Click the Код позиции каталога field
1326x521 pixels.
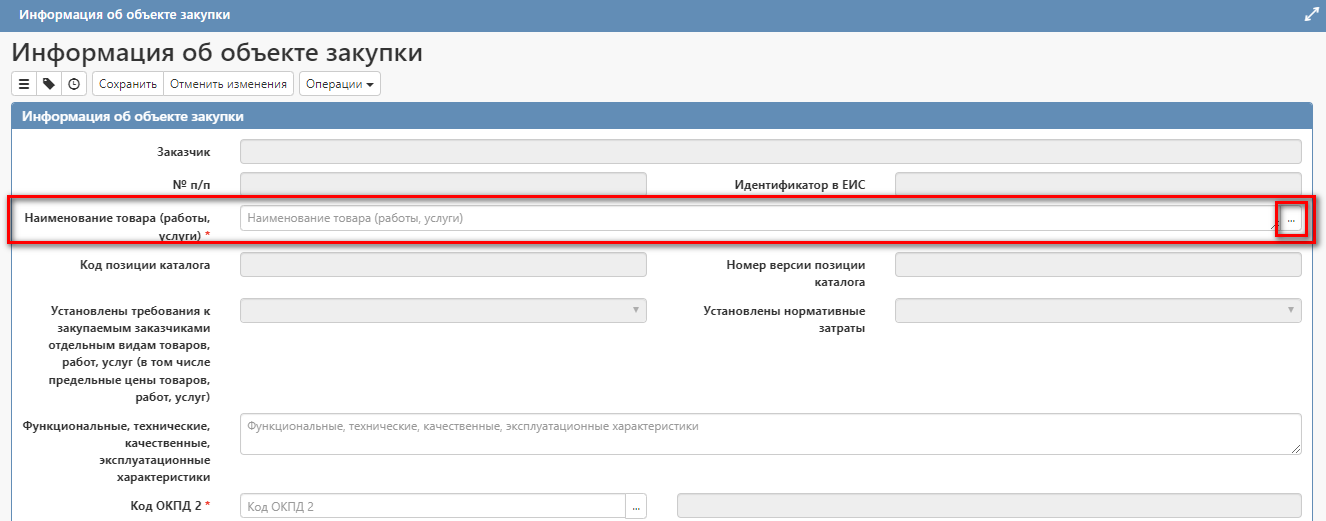(443, 265)
